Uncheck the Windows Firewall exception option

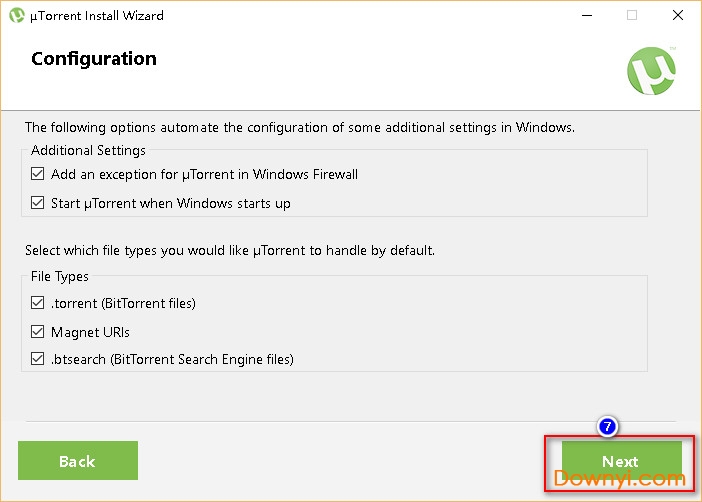pos(38,174)
